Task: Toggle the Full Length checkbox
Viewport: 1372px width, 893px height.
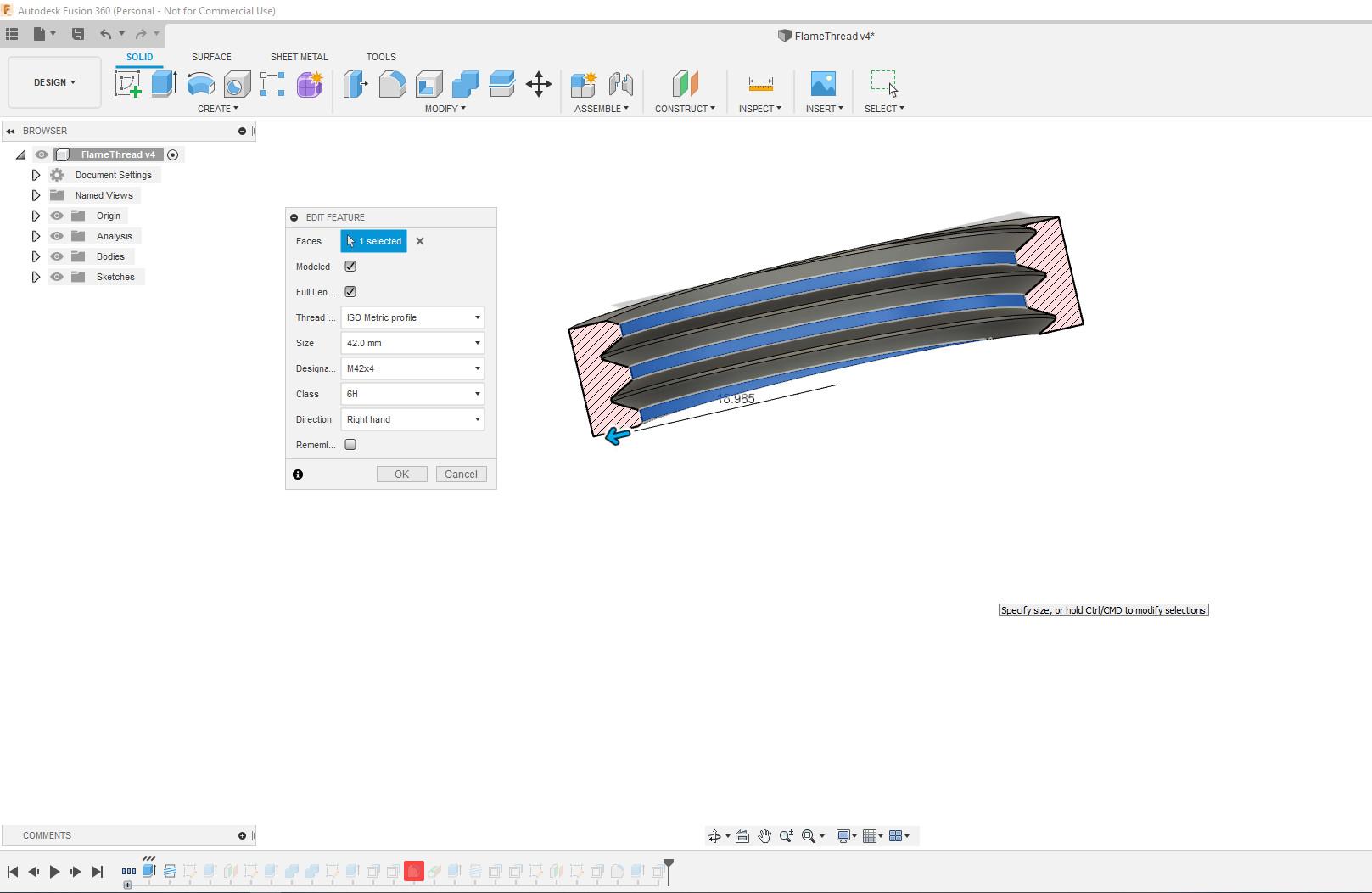Action: click(x=350, y=292)
